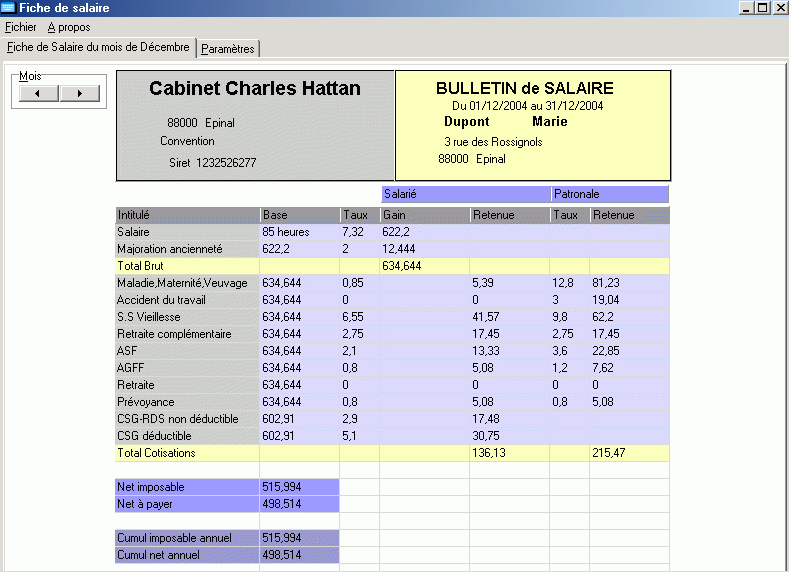
Task: Click the employer retenue value 81,23
Action: coord(629,283)
